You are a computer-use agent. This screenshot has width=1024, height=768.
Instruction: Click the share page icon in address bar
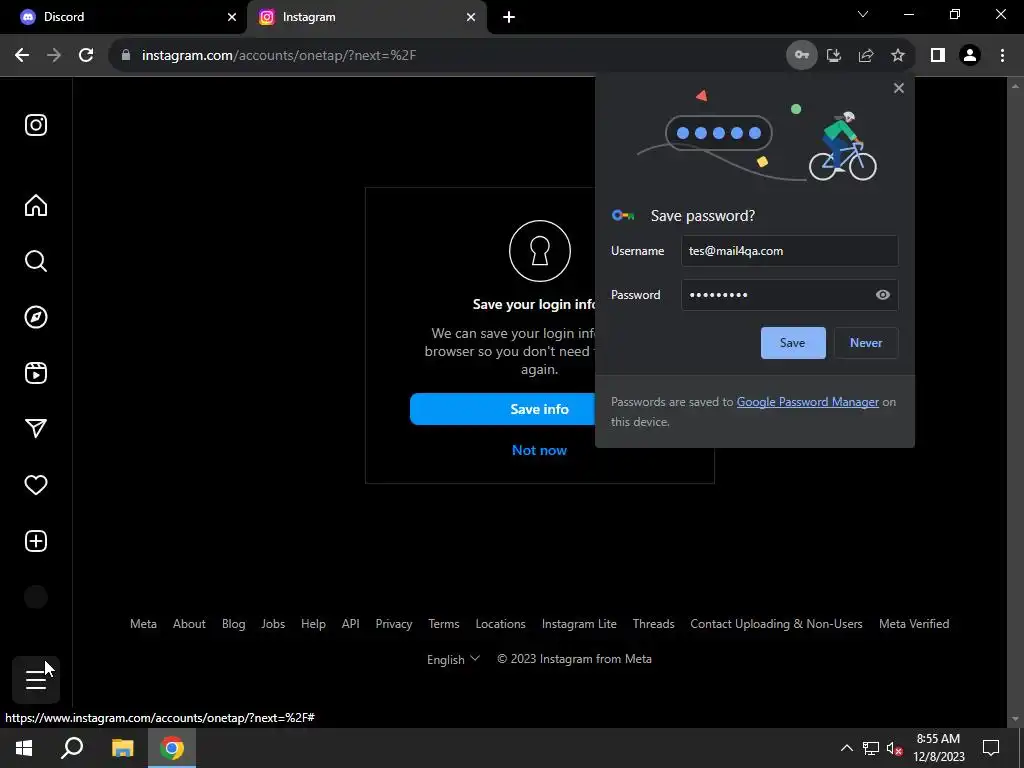(x=866, y=55)
